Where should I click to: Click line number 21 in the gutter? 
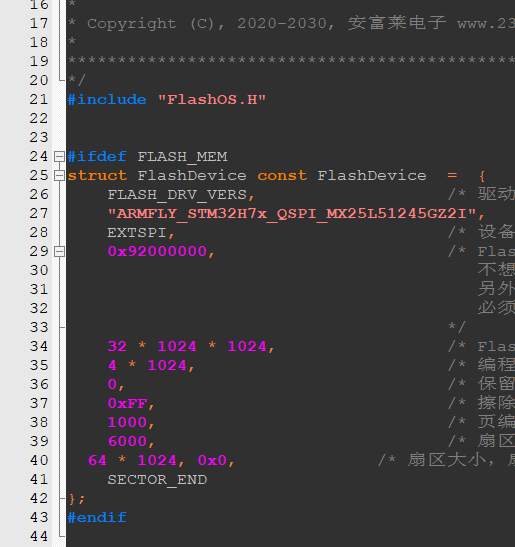[x=39, y=99]
